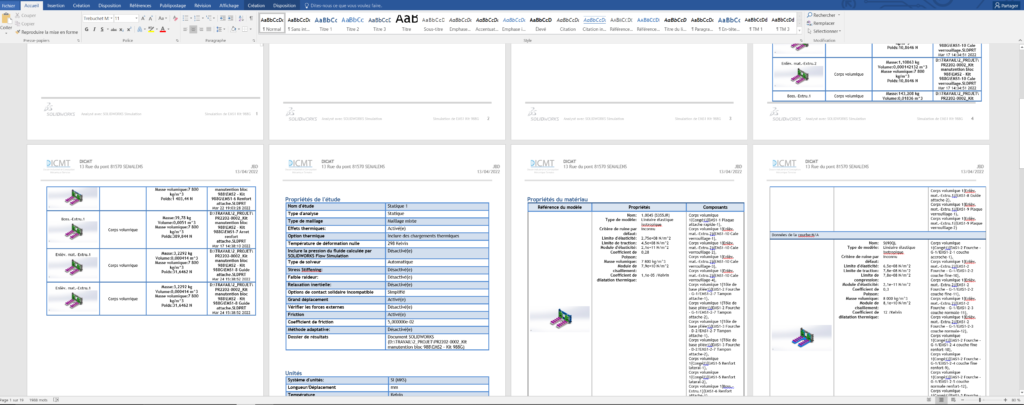Open the font size dropdown

tap(136, 18)
